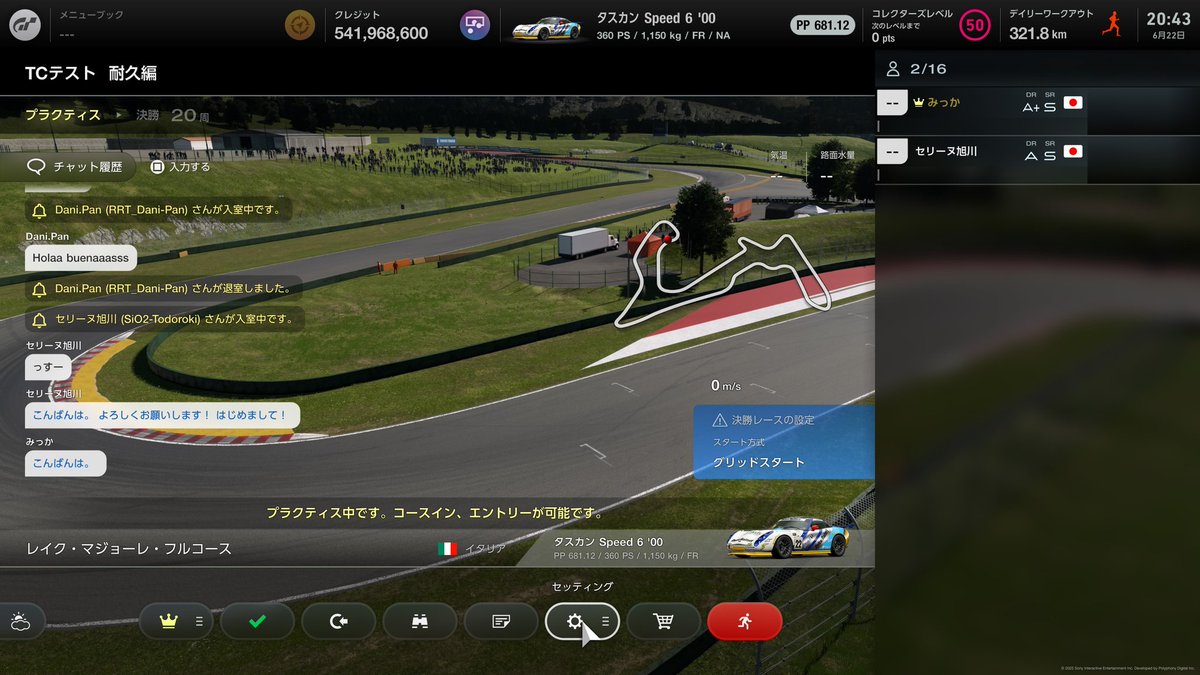This screenshot has width=1200, height=675.
Task: Click the セリーヌ旭川 入室中 notification
Action: point(164,319)
